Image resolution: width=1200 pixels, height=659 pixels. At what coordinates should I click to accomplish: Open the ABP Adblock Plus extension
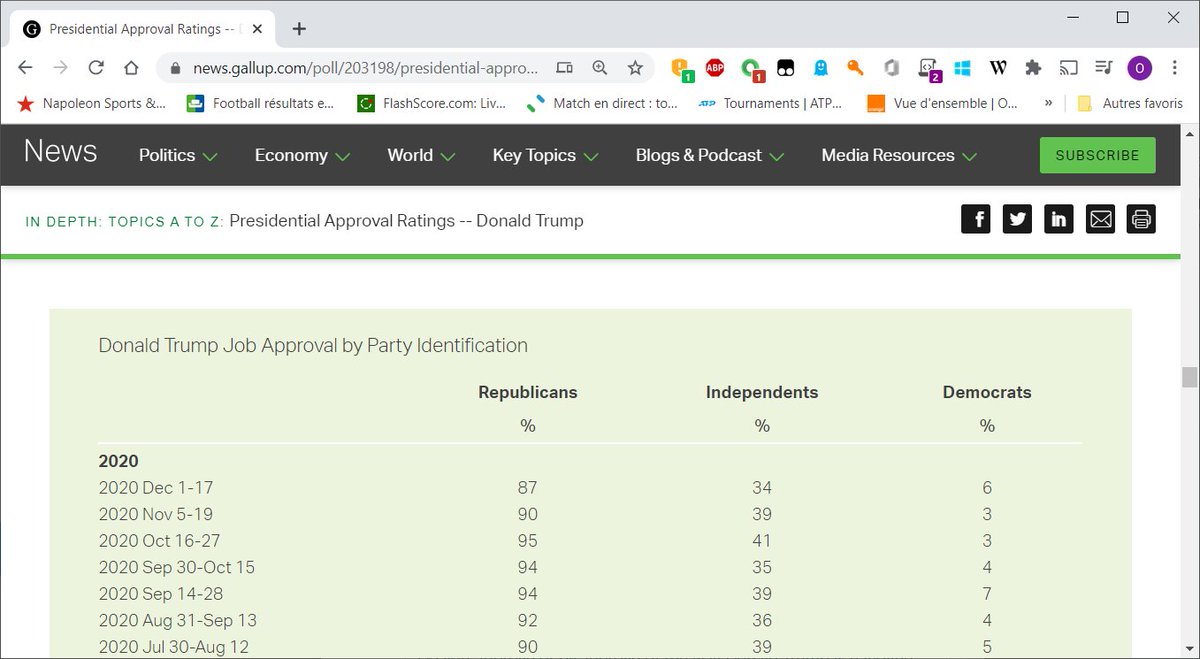pos(715,68)
